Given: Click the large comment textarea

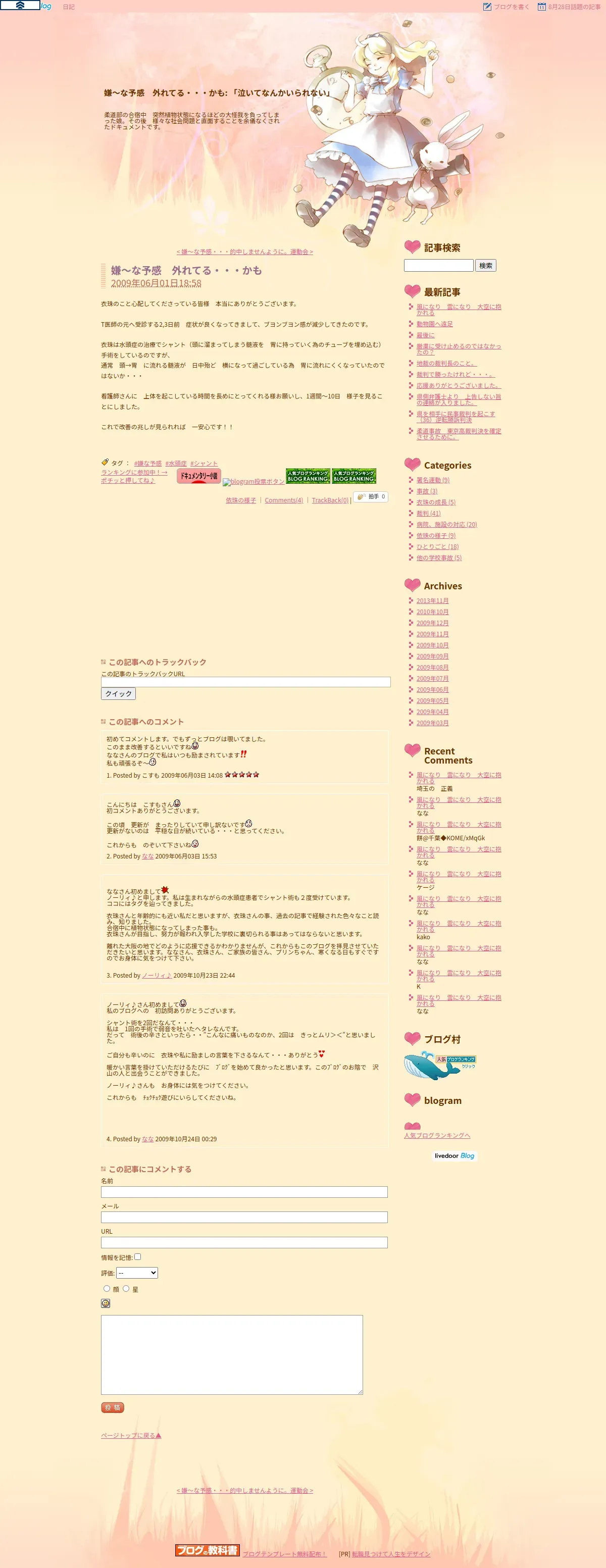Looking at the screenshot, I should coord(232,1355).
